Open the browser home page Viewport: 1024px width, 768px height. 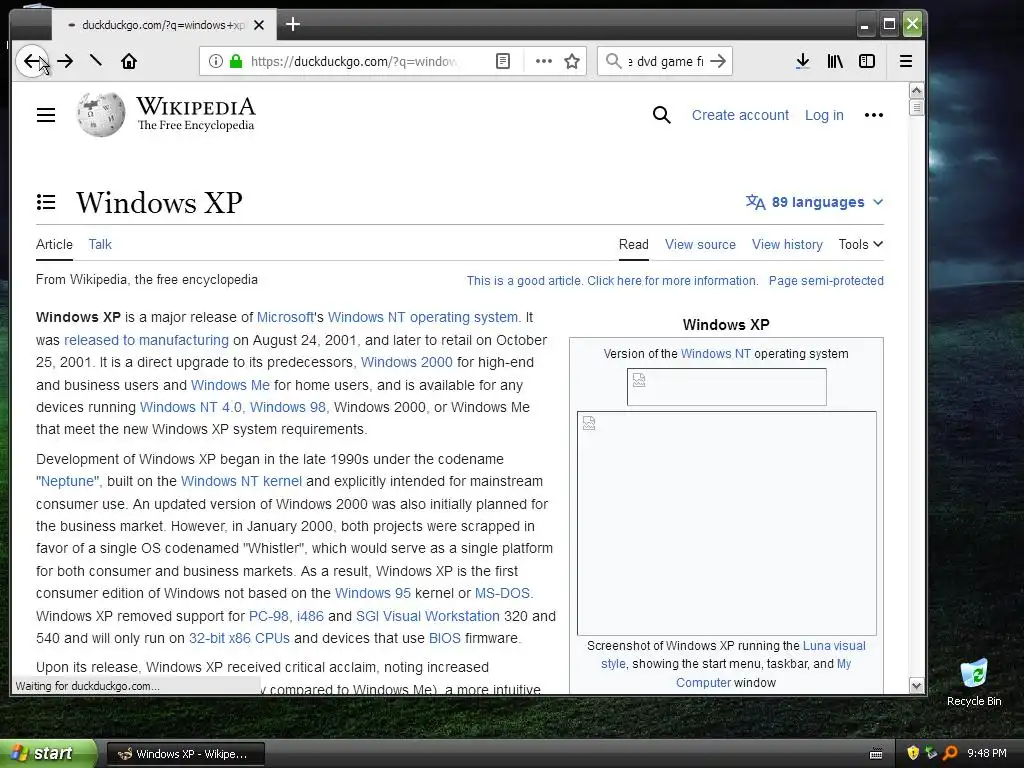pos(129,61)
